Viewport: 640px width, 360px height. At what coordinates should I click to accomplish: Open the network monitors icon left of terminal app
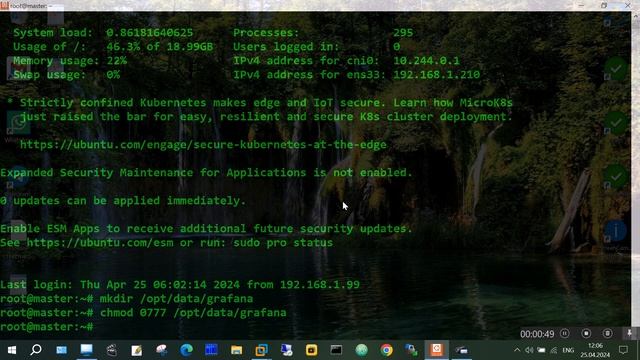(x=411, y=350)
